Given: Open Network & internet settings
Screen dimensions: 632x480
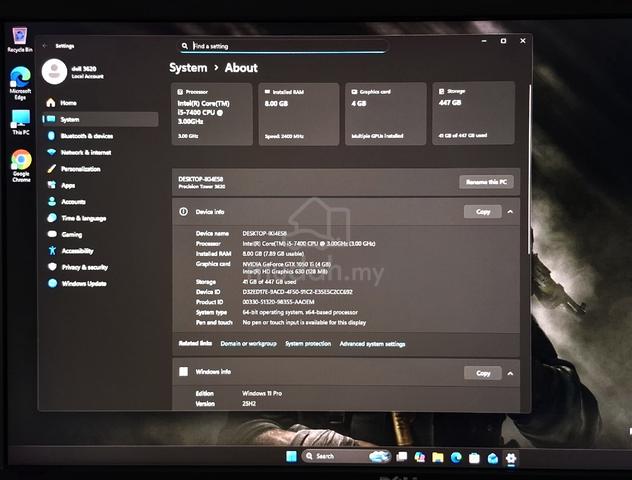Looking at the screenshot, I should click(x=100, y=152).
